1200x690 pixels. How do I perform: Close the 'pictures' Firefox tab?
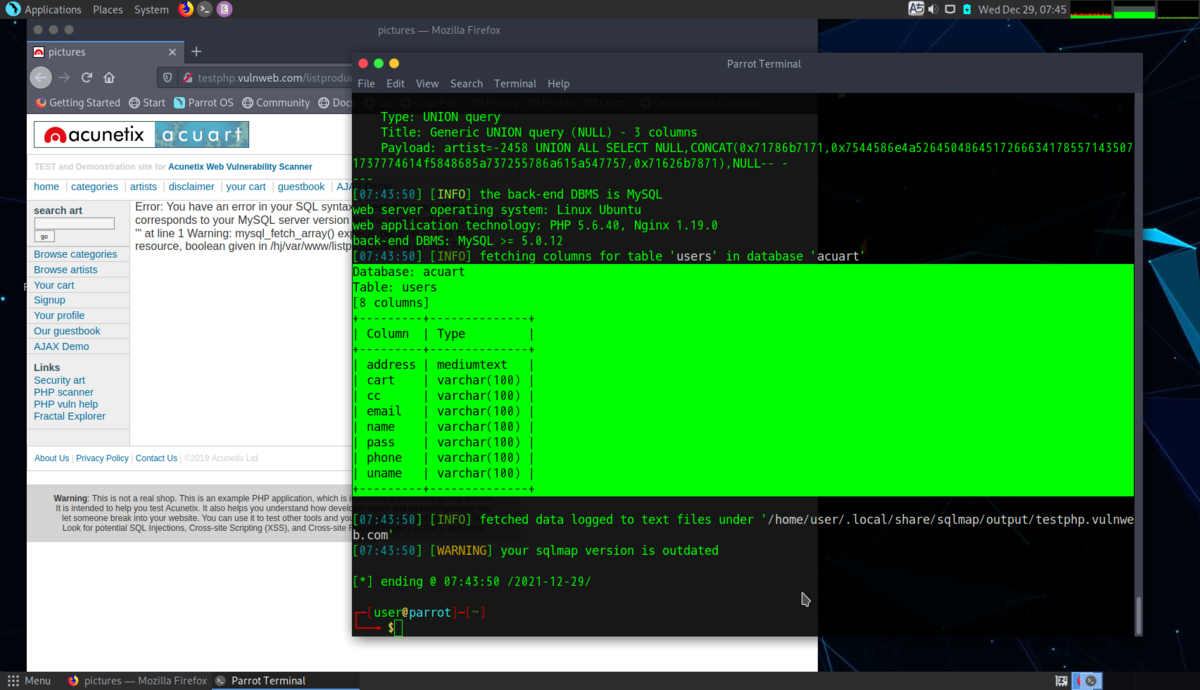pyautogui.click(x=173, y=52)
